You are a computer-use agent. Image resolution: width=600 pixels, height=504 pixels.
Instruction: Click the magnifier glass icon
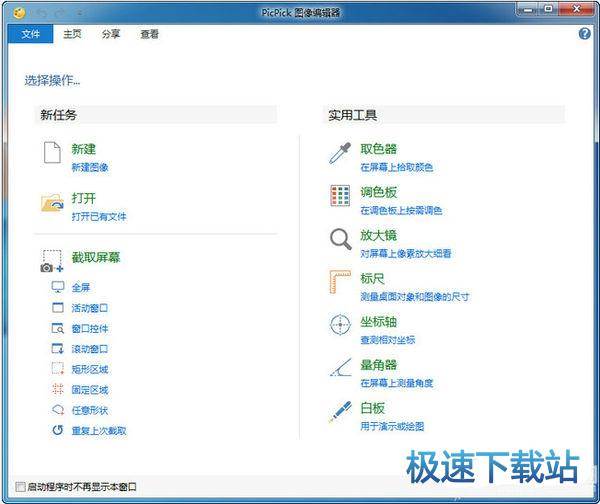(340, 239)
